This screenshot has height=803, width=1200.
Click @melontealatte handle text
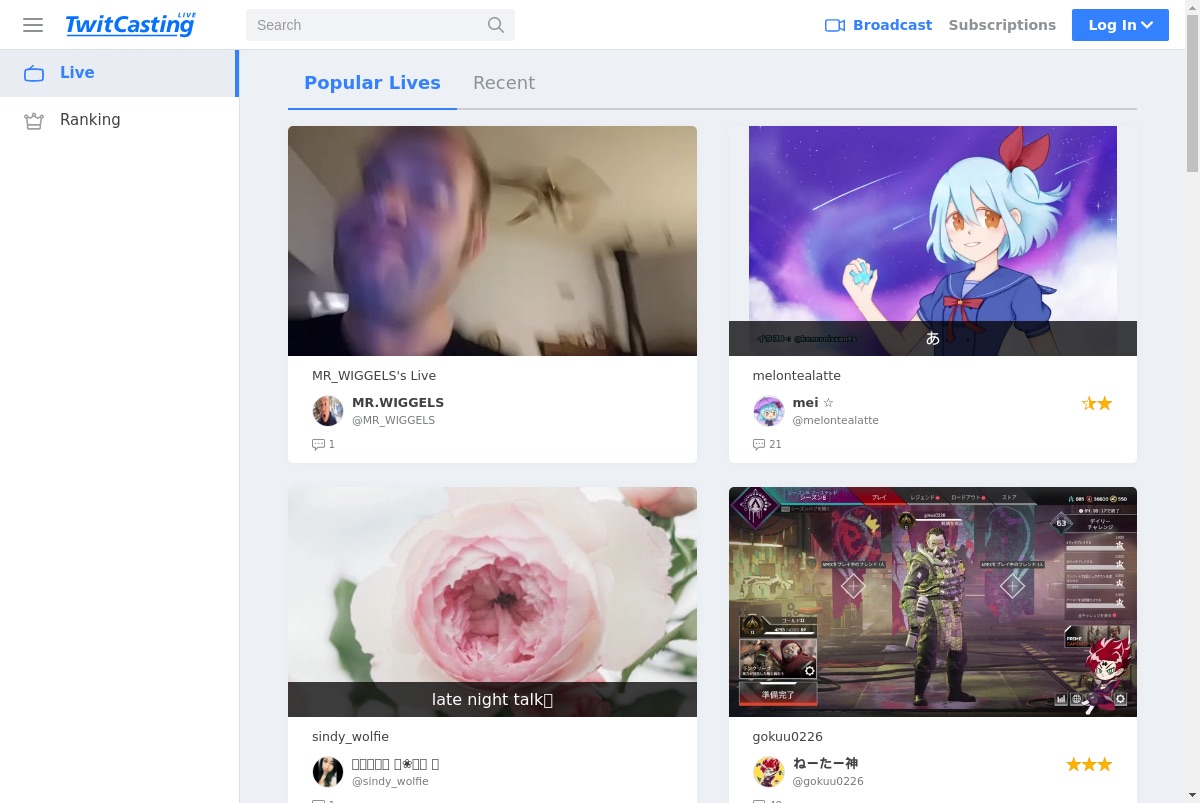coord(836,420)
